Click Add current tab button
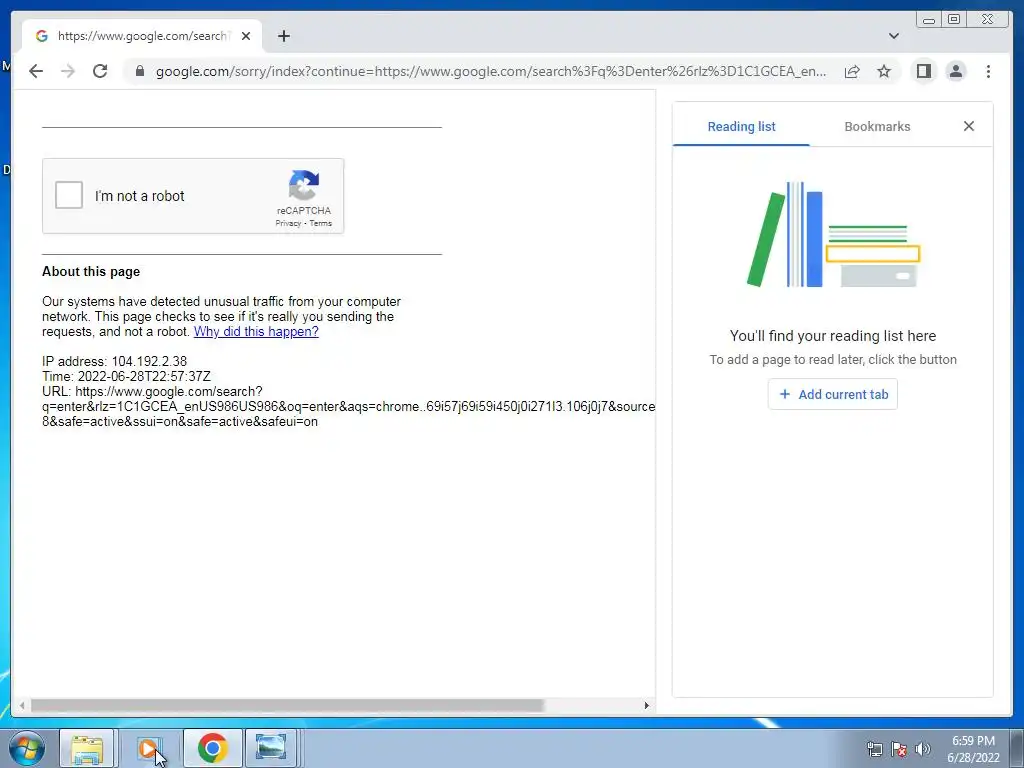The width and height of the screenshot is (1024, 768). (833, 394)
